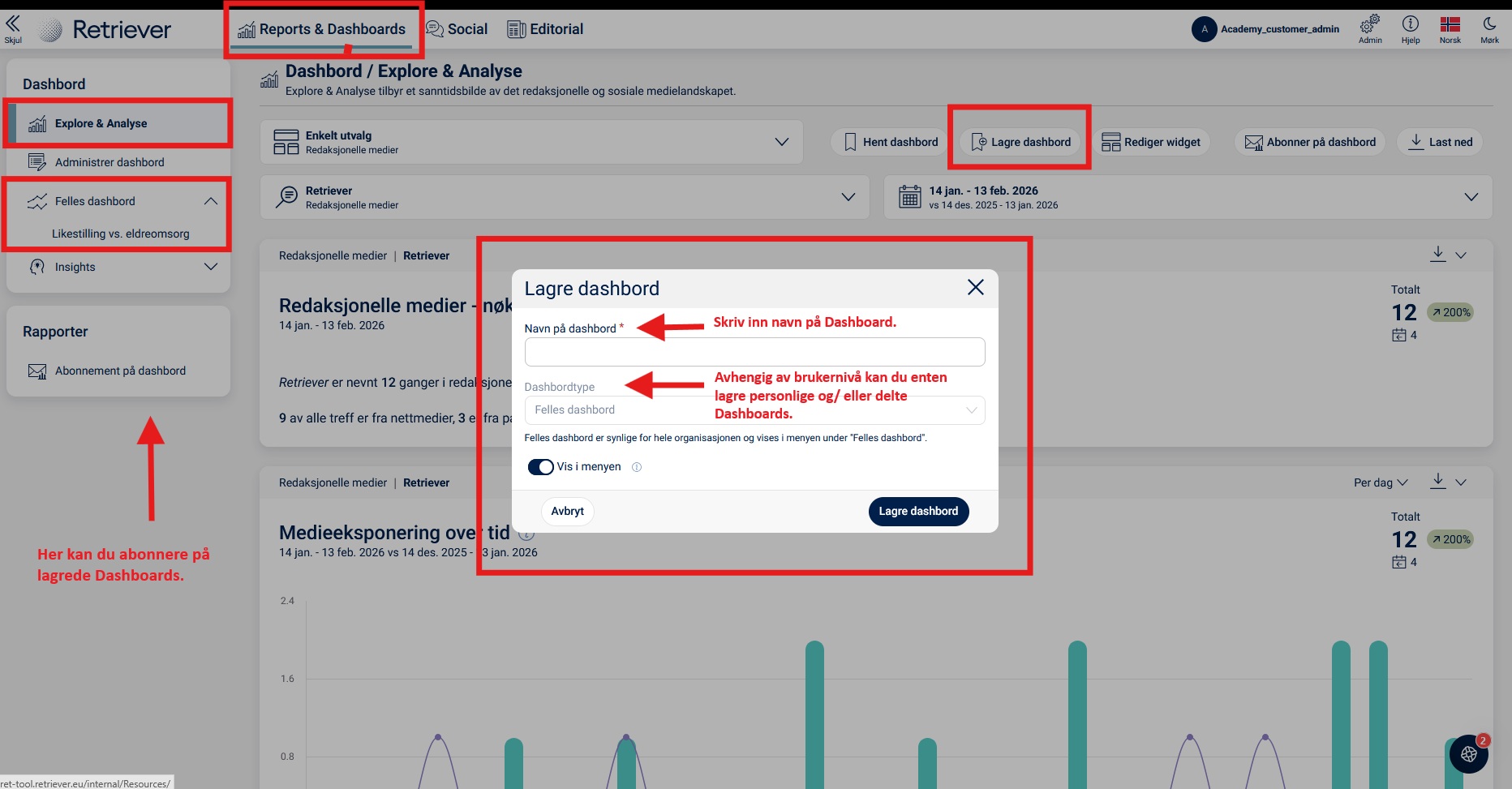Image resolution: width=1512 pixels, height=789 pixels.
Task: Click the calendar icon in the date range selector
Action: coord(910,197)
